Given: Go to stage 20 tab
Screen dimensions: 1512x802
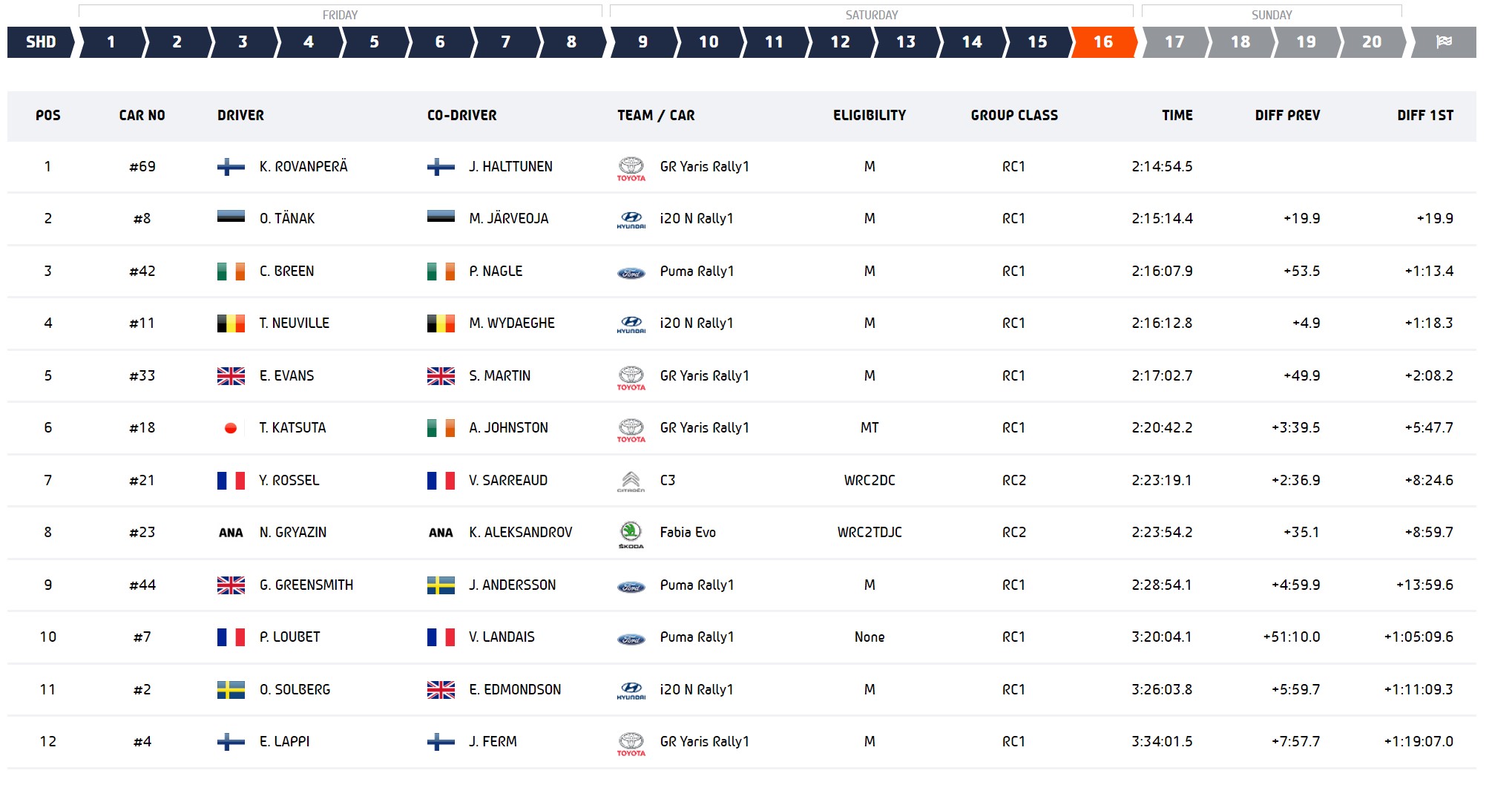Looking at the screenshot, I should click(x=1371, y=42).
